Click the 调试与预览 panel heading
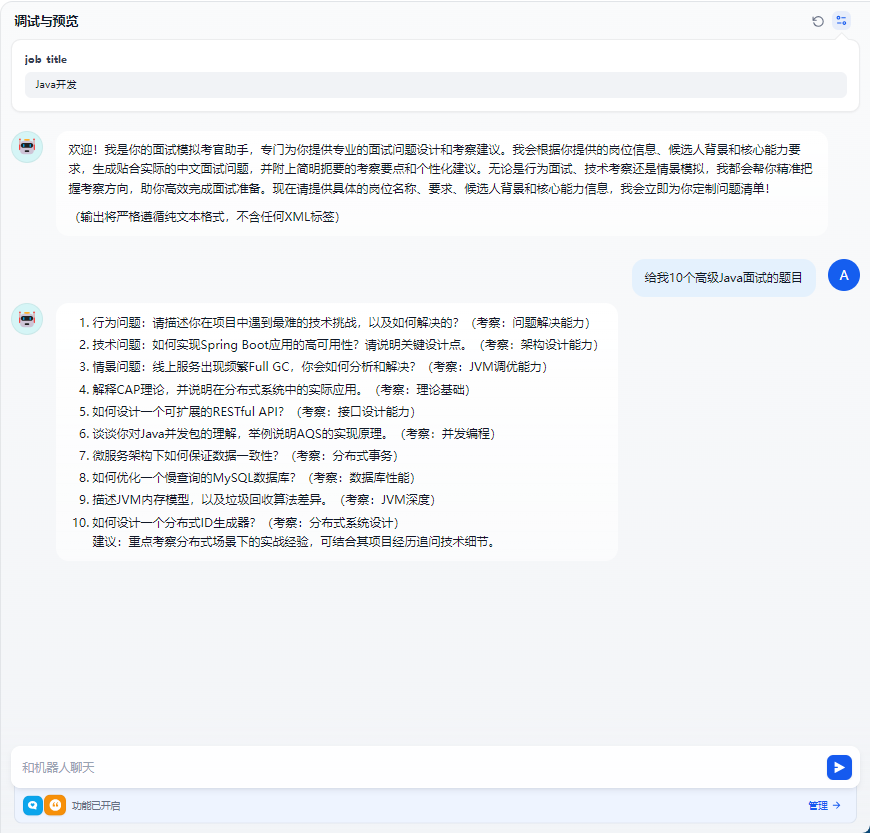 tap(46, 21)
